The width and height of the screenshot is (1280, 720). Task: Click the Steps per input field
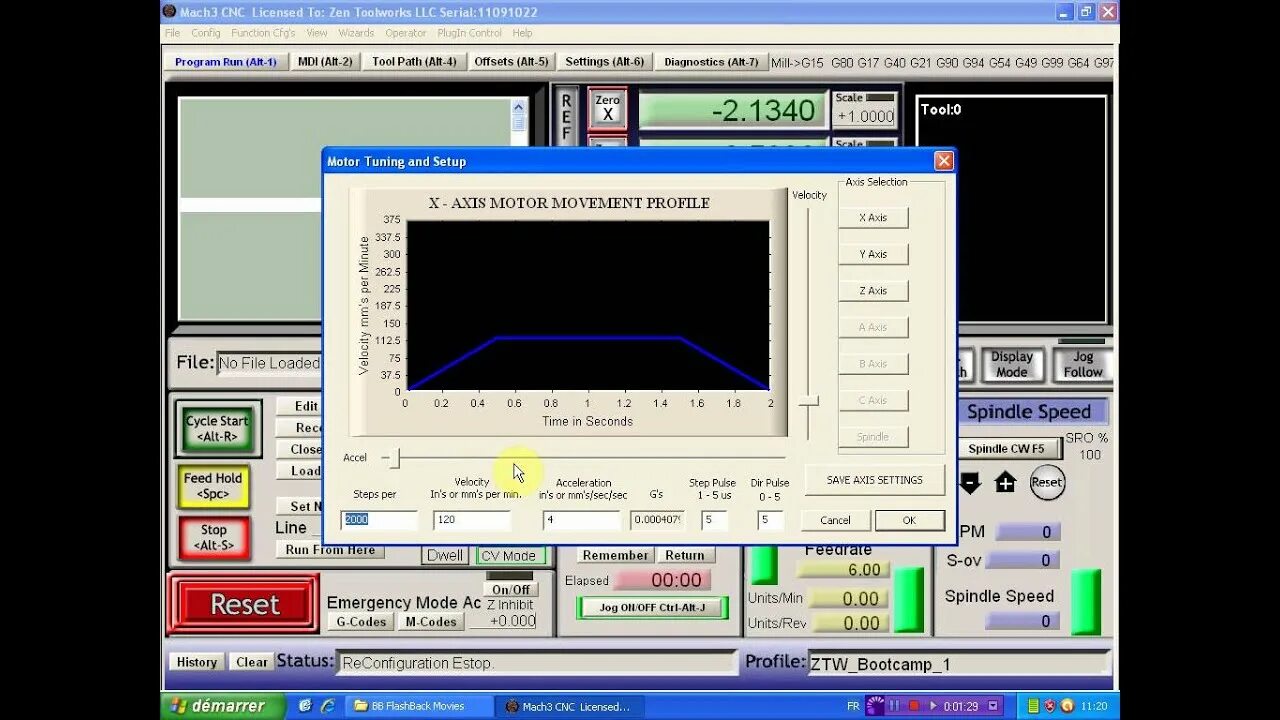pos(379,520)
